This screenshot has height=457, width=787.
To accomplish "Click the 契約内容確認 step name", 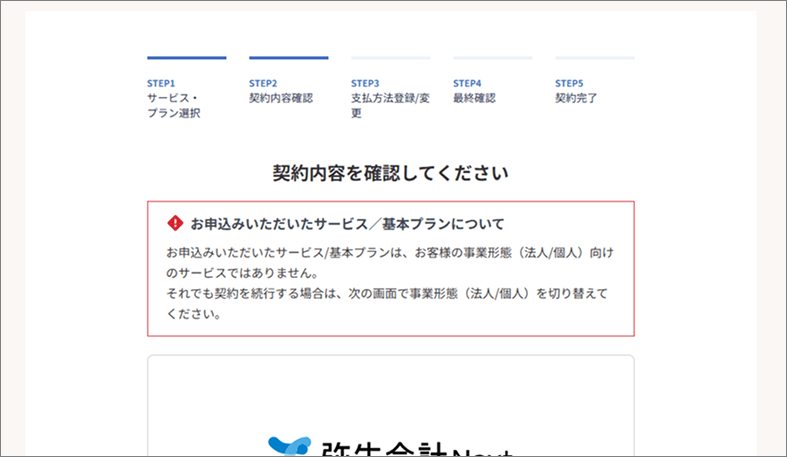I will (280, 98).
